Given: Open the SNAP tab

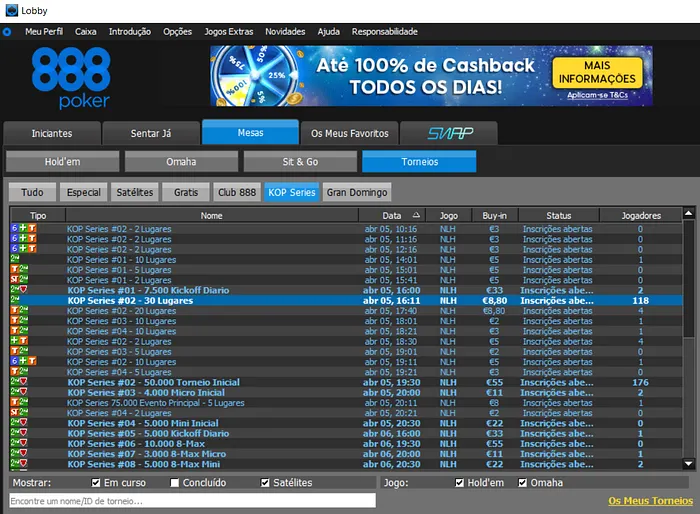Looking at the screenshot, I should click(449, 133).
